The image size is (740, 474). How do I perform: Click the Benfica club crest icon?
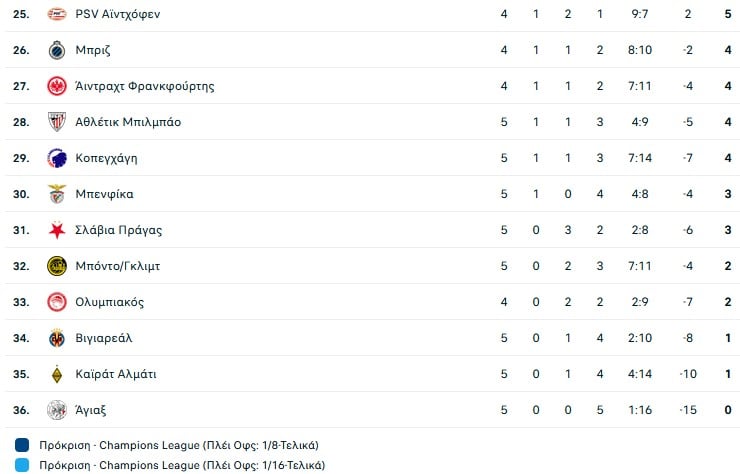click(57, 194)
